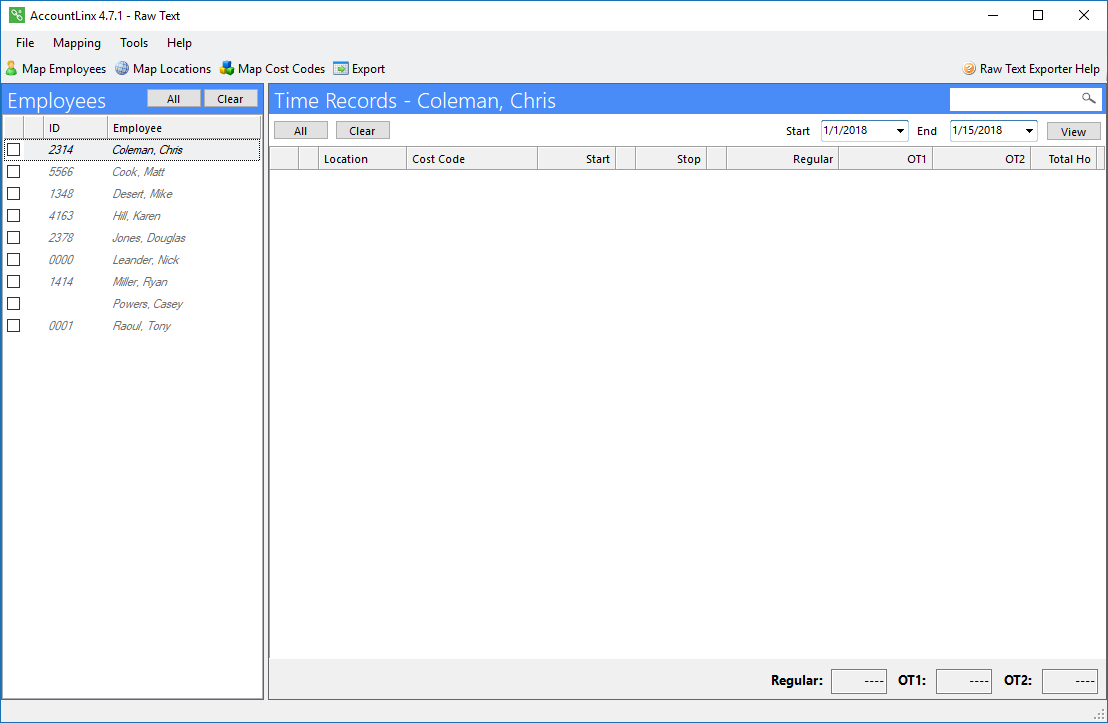This screenshot has height=723, width=1108.
Task: Click the OT2 total field at bottom
Action: coord(1070,681)
